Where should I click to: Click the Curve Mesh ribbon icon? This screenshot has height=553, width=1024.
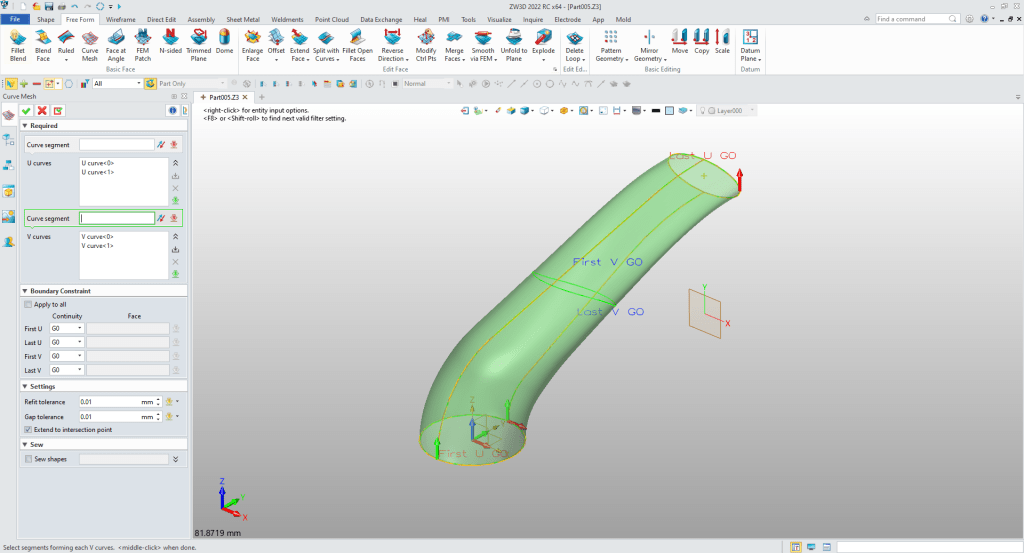click(x=90, y=44)
